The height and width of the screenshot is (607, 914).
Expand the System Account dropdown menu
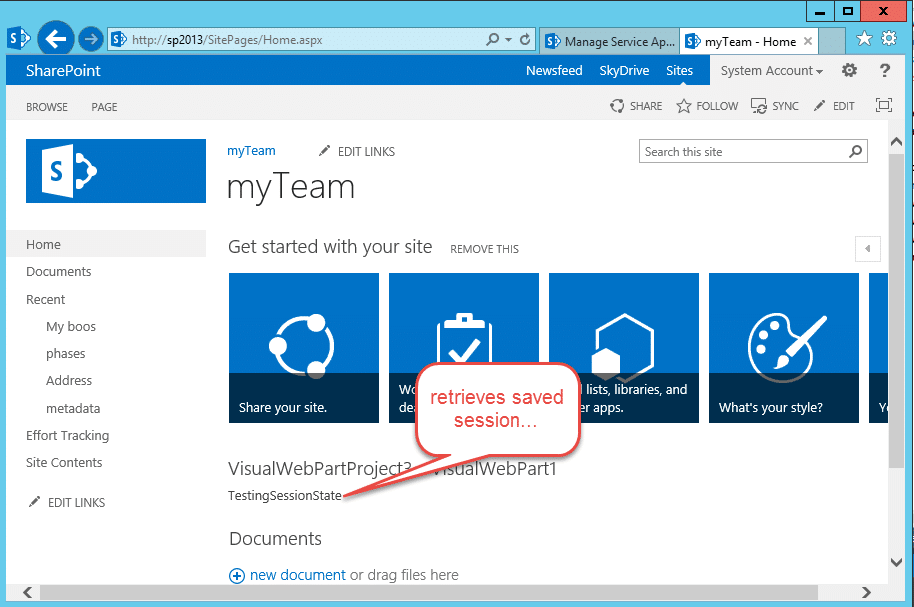(x=772, y=71)
